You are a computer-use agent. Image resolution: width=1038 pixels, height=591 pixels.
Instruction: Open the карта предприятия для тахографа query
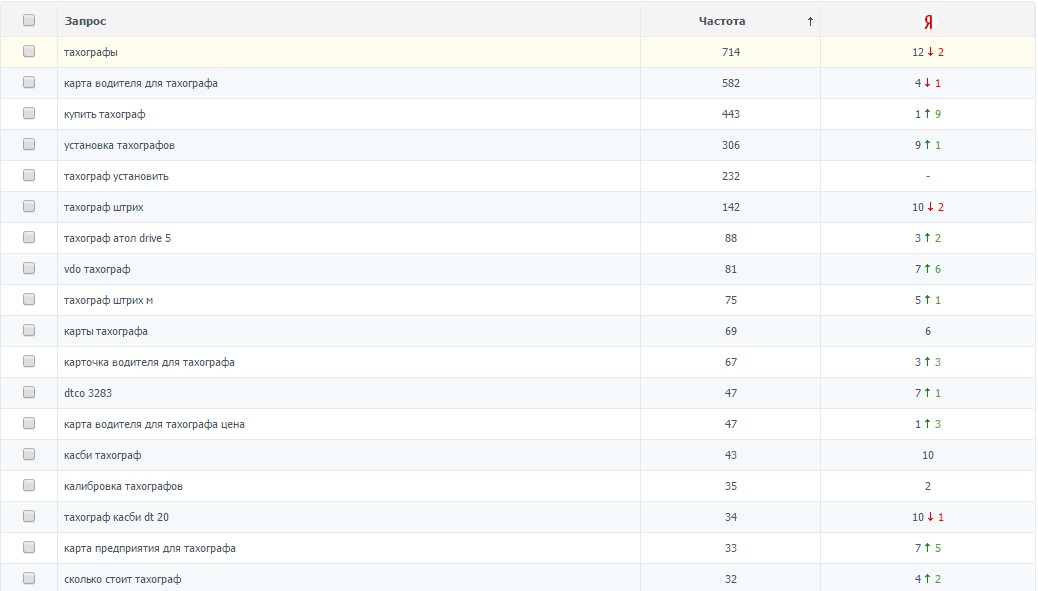[x=149, y=548]
